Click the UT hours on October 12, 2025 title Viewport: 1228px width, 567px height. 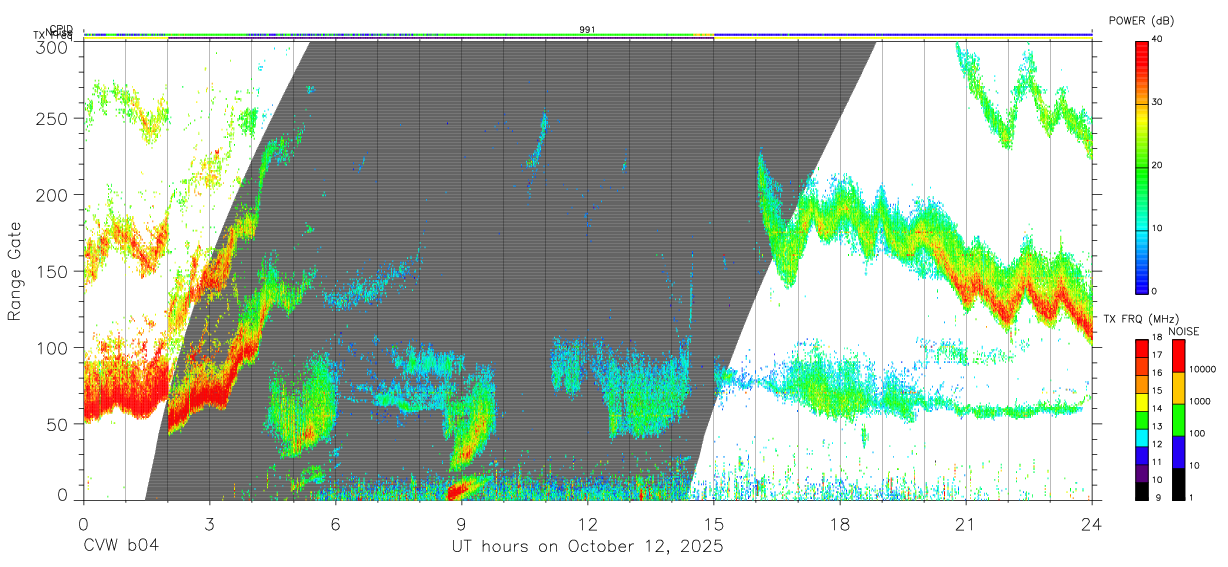(x=587, y=547)
